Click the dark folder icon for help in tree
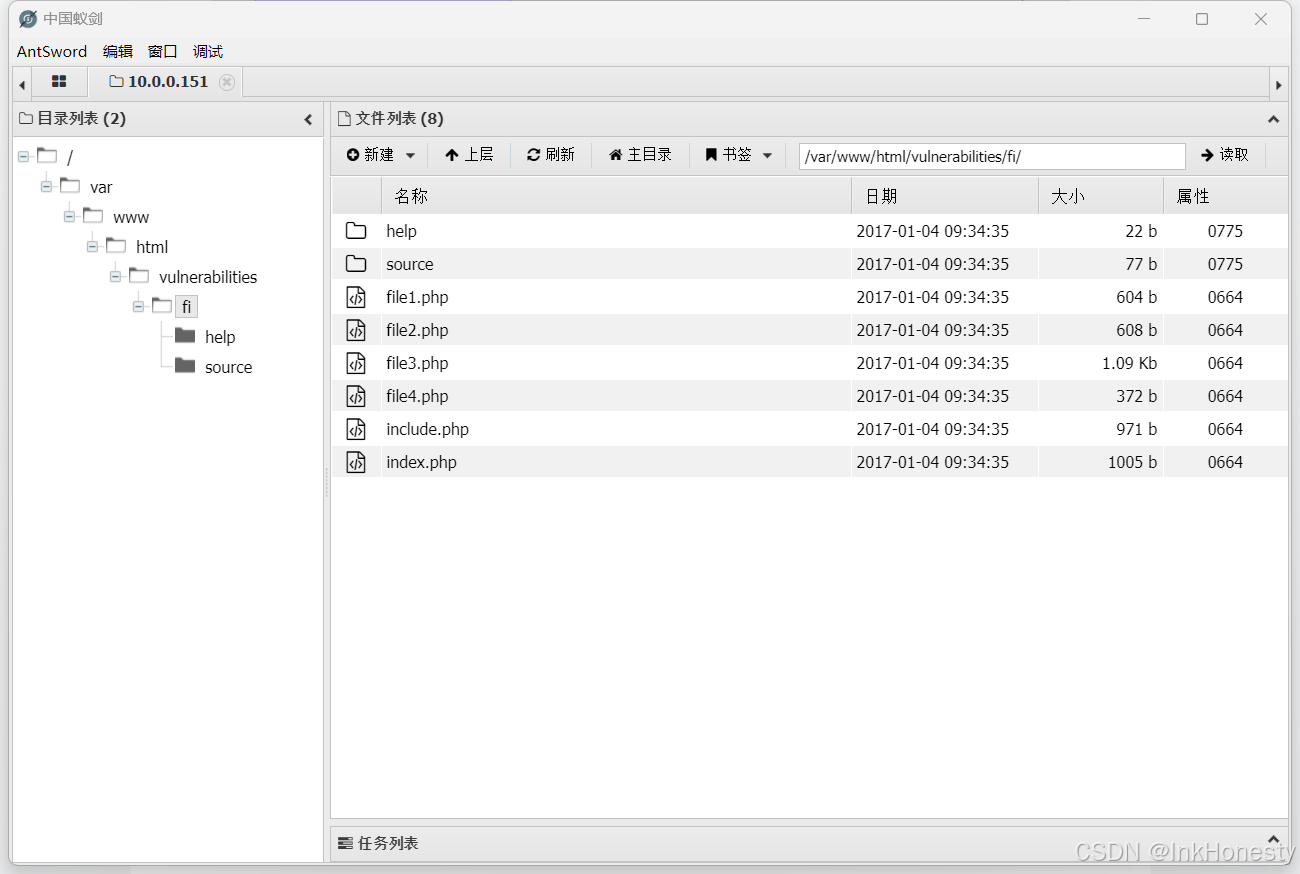This screenshot has width=1300, height=874. pos(186,336)
